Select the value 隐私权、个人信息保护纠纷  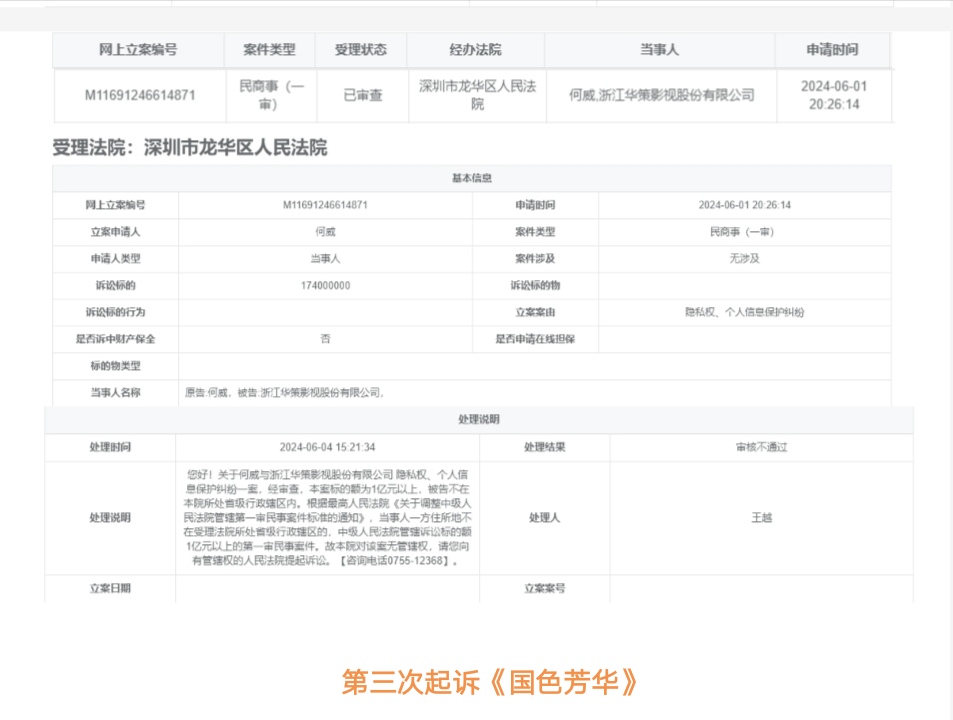745,312
